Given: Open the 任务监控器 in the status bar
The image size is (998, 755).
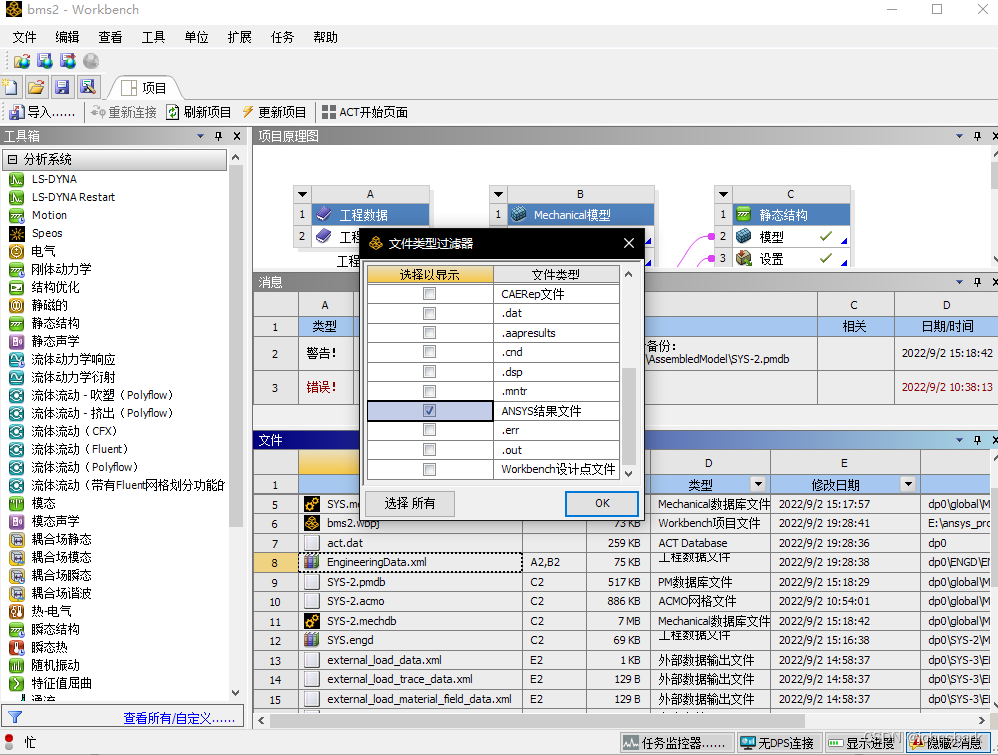Looking at the screenshot, I should click(x=674, y=743).
